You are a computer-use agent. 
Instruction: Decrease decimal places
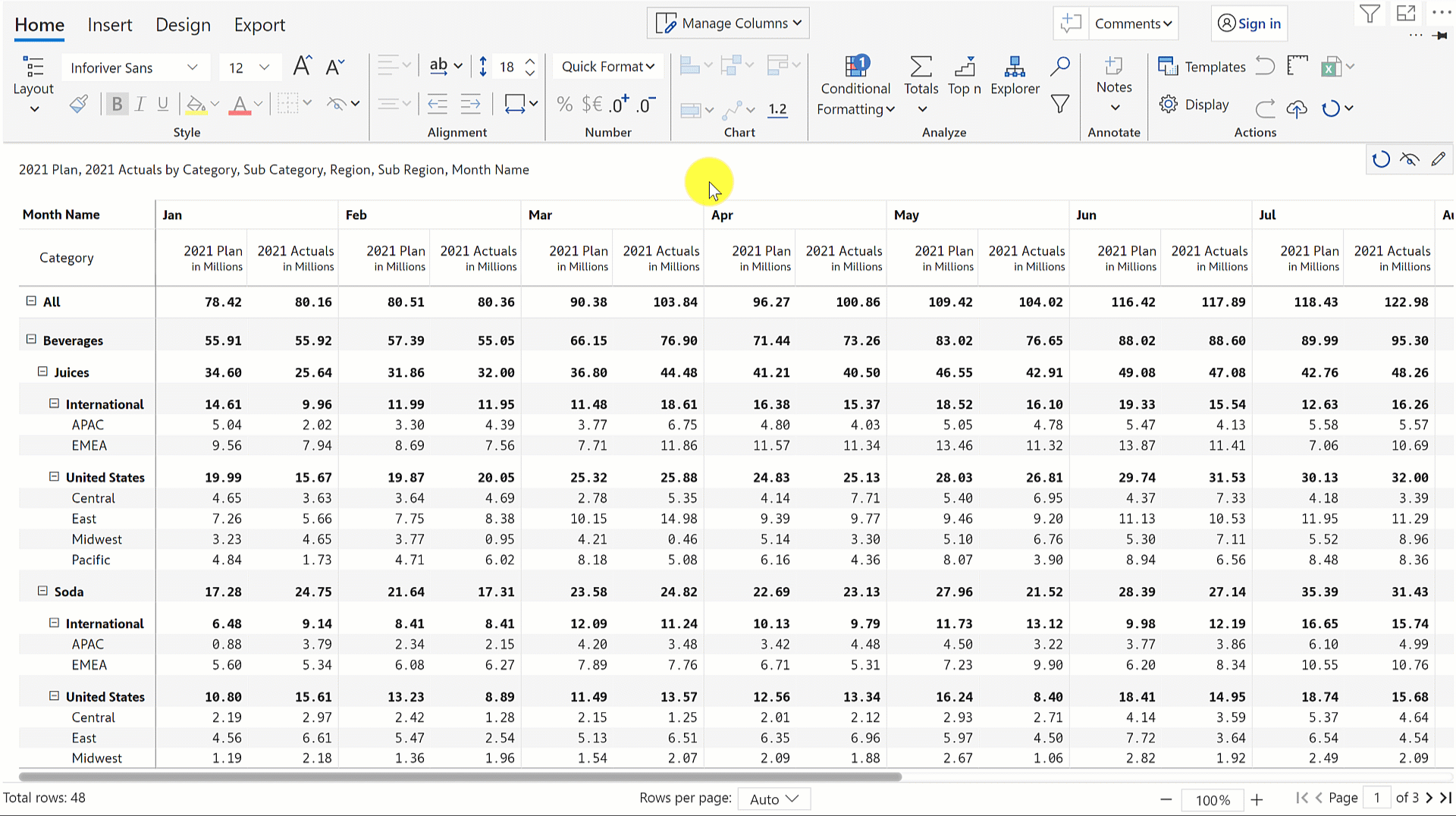[x=646, y=104]
